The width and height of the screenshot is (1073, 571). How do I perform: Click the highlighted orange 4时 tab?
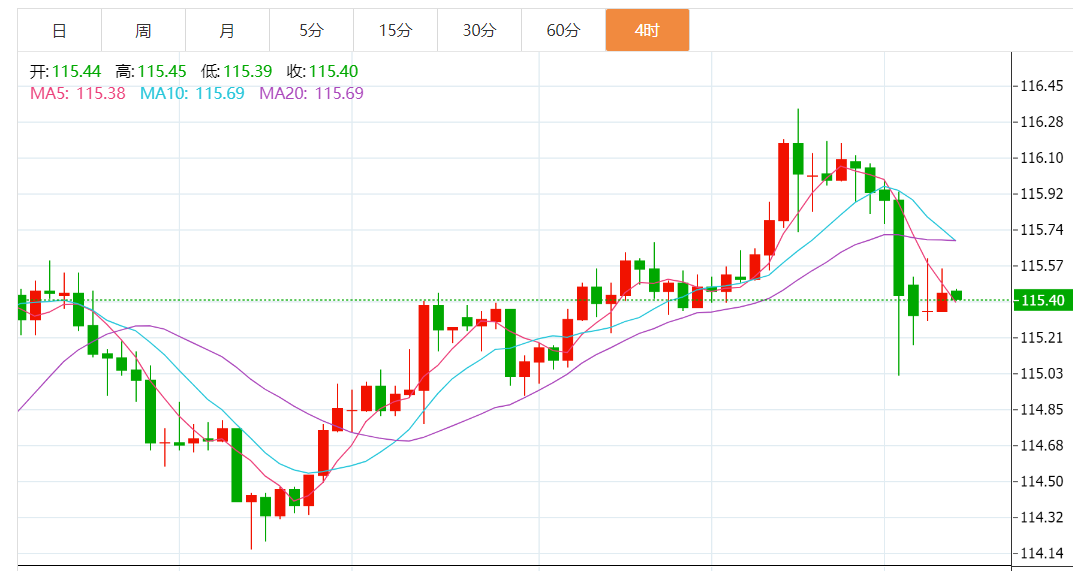(647, 30)
